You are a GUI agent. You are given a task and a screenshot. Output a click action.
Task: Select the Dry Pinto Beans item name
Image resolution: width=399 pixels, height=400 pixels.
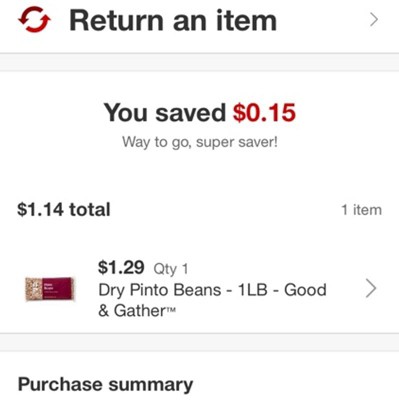click(x=212, y=300)
